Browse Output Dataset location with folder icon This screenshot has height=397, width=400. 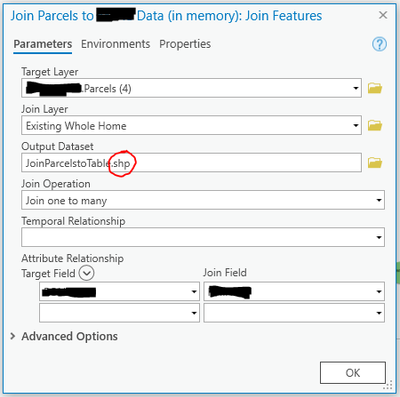375,163
